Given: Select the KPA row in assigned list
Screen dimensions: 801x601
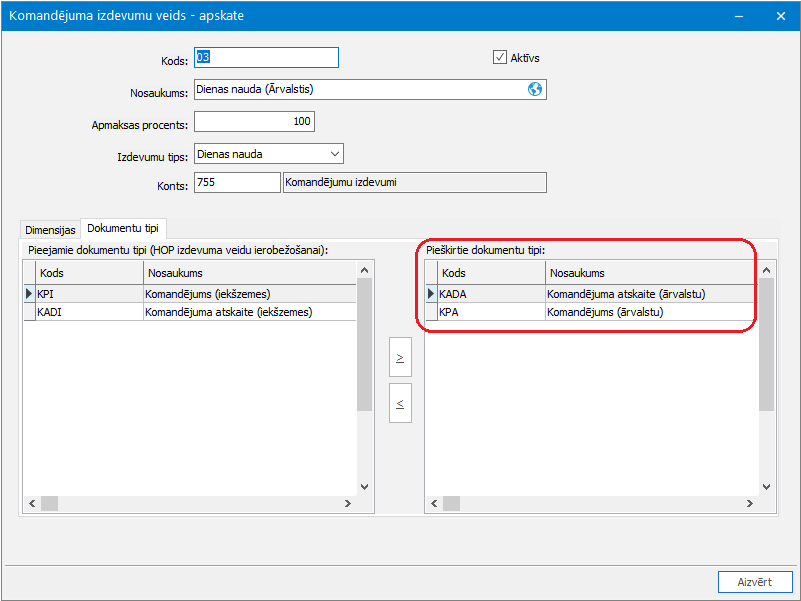Looking at the screenshot, I should pos(590,312).
